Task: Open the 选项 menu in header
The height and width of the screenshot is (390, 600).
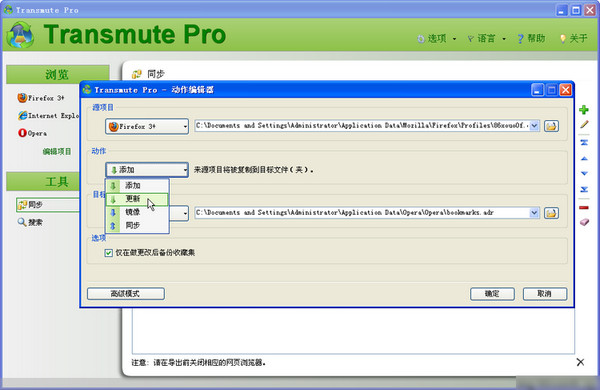Action: point(436,38)
